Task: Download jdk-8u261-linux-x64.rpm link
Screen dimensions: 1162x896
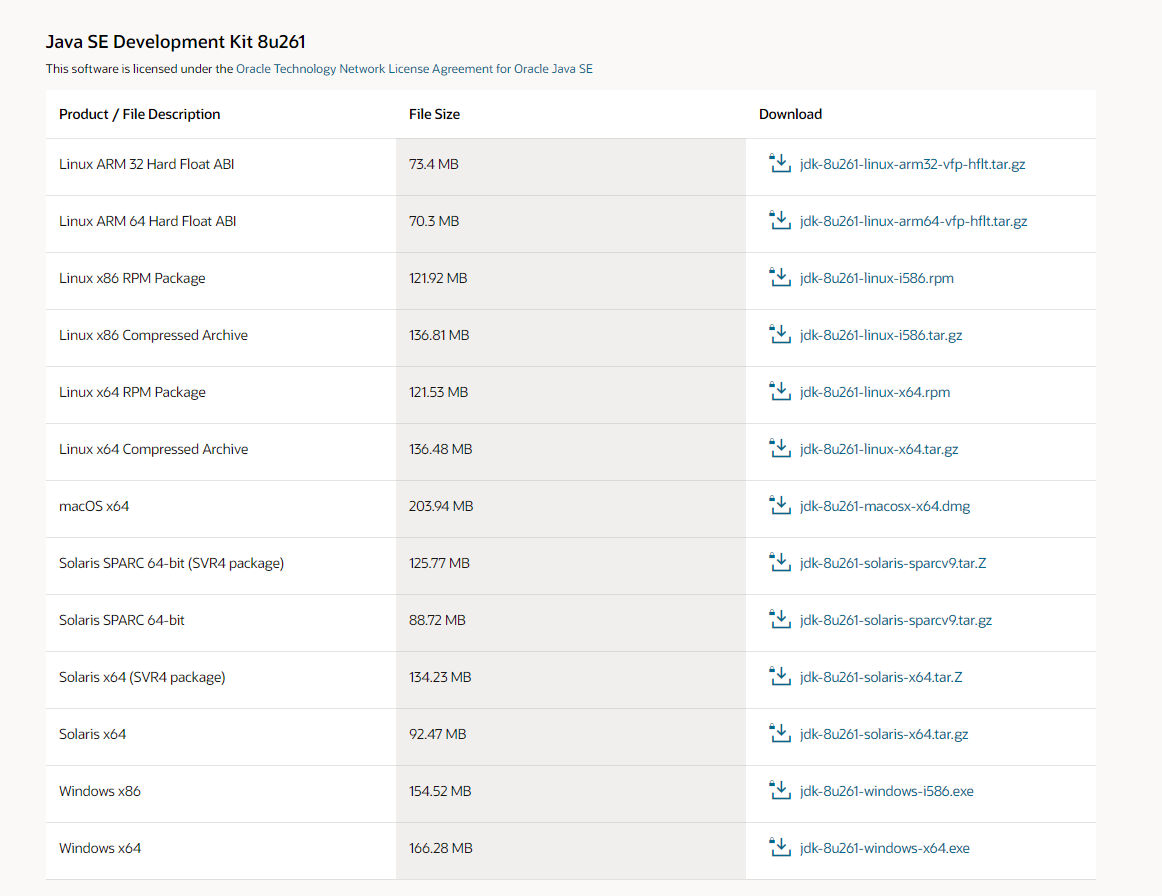Action: tap(874, 393)
